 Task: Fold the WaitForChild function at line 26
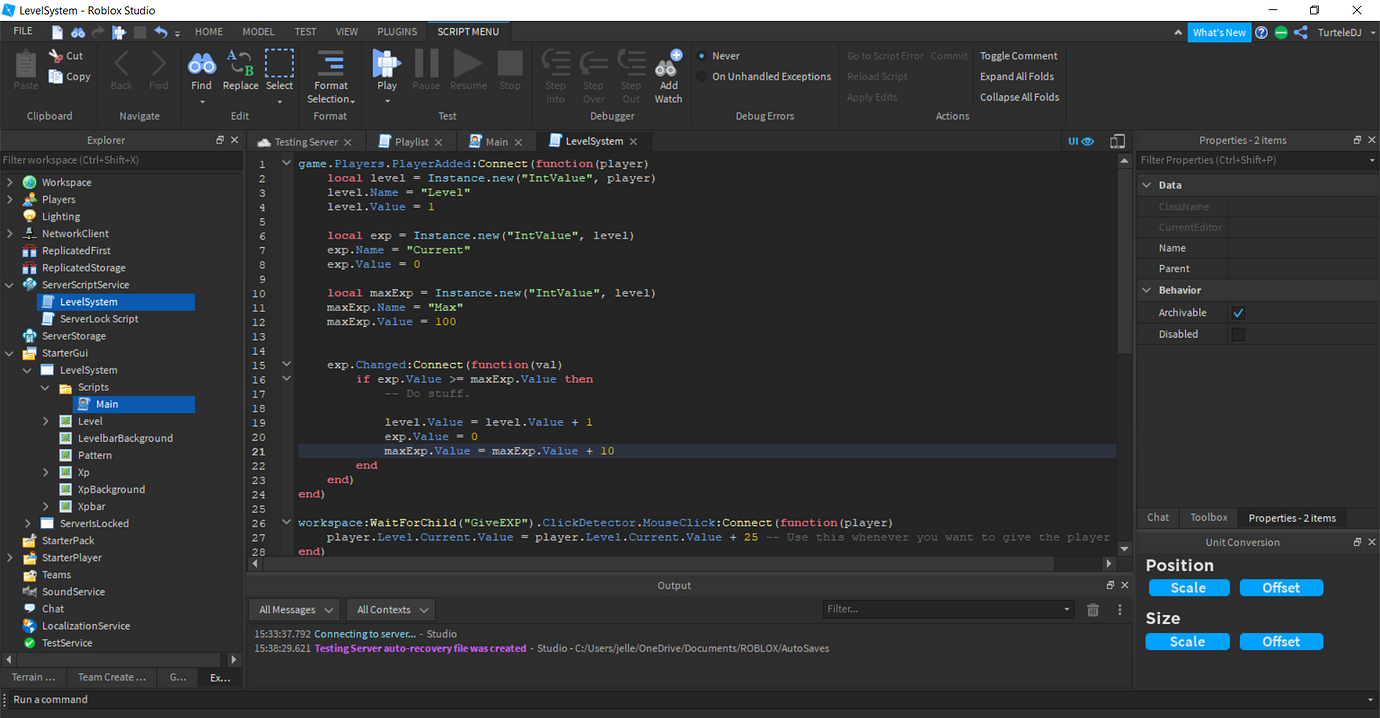[x=287, y=523]
